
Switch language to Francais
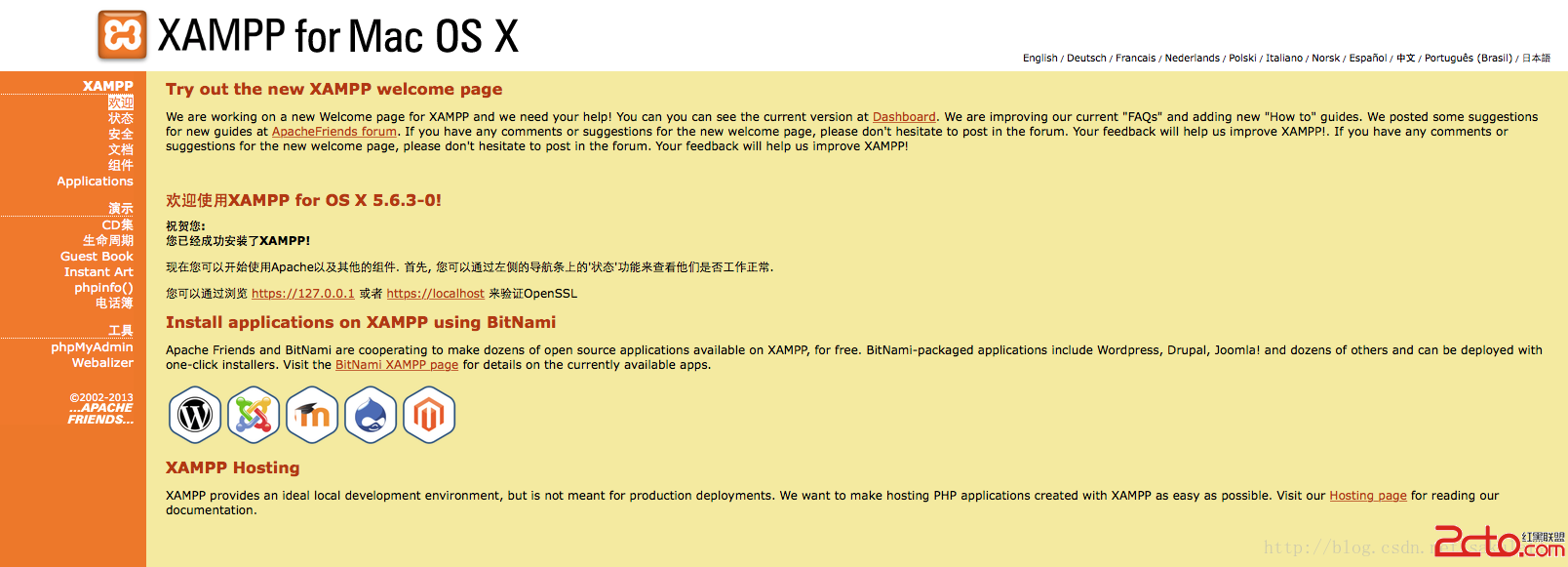click(1136, 59)
